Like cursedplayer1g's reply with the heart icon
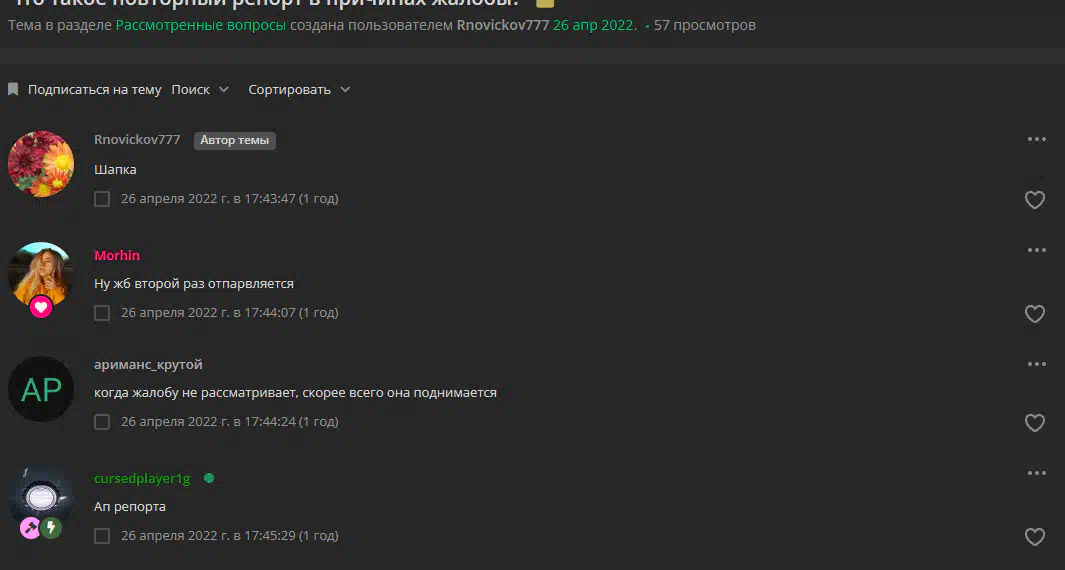The width and height of the screenshot is (1065, 570). [1034, 537]
